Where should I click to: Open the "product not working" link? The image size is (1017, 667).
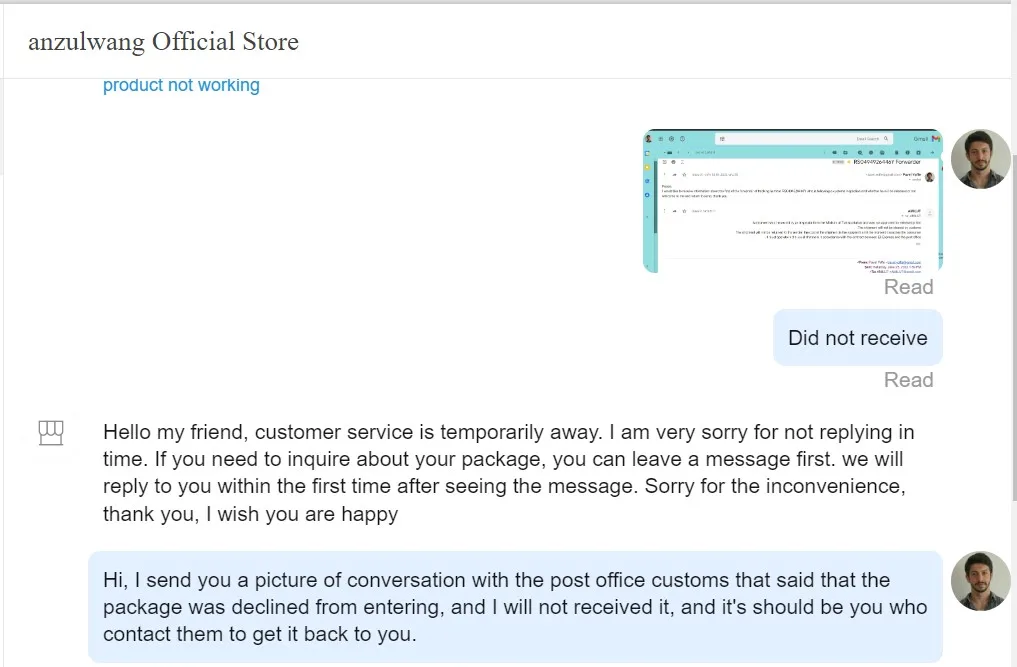(181, 85)
